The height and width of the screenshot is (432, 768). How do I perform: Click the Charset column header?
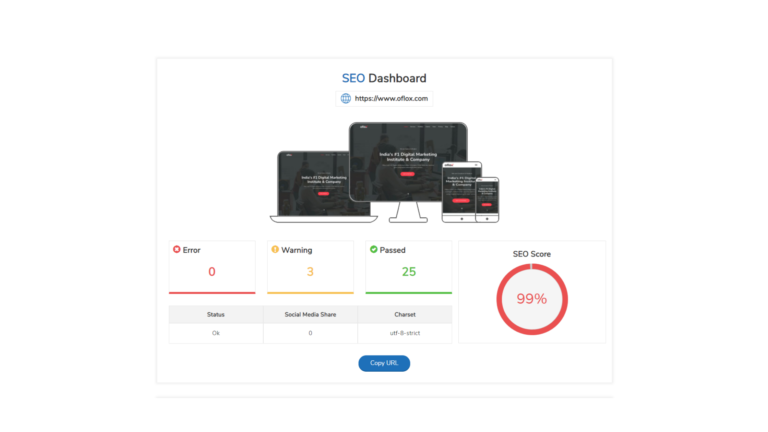(405, 314)
